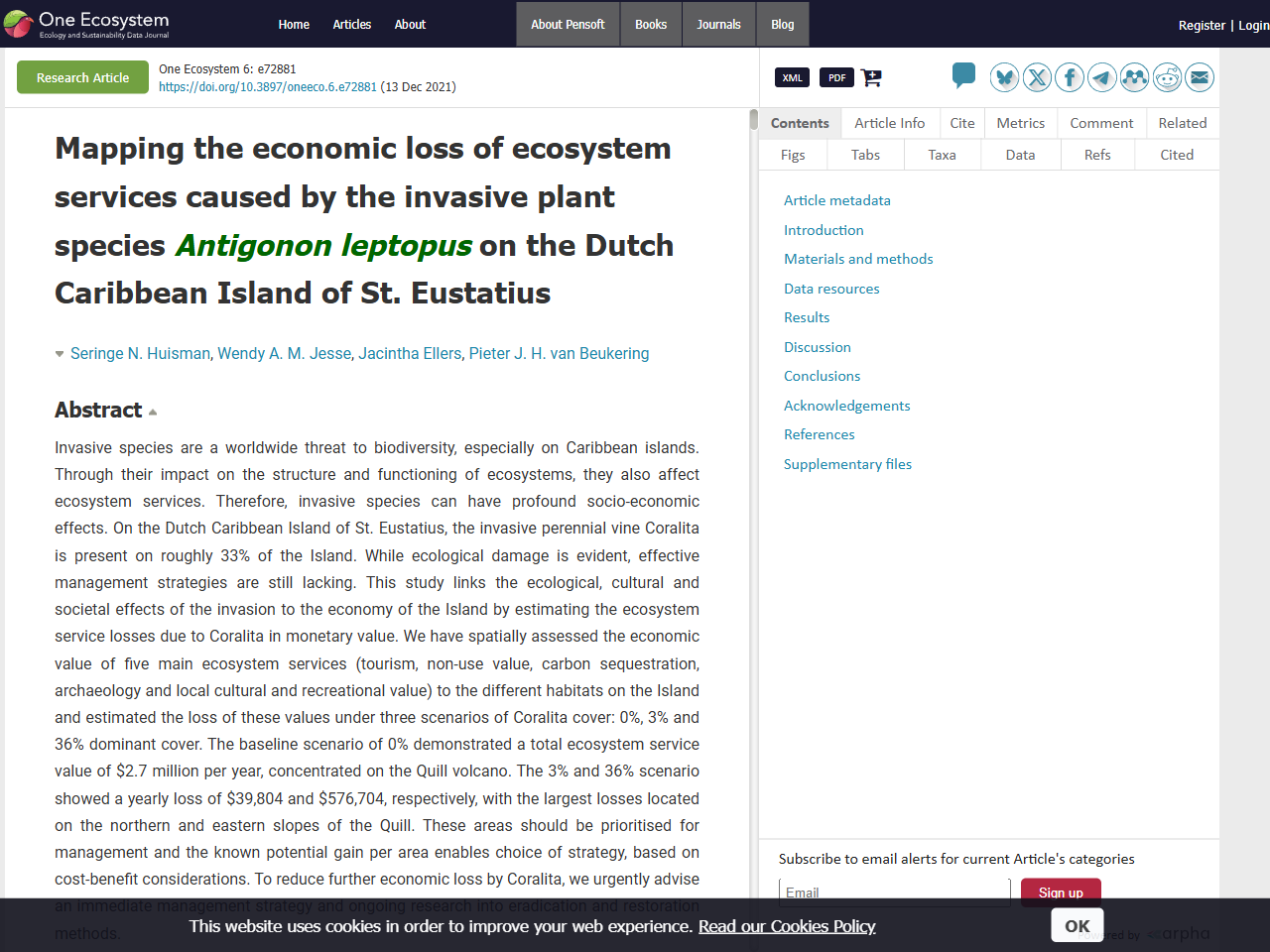1270x952 pixels.
Task: Open the Cite tab
Action: (x=962, y=123)
